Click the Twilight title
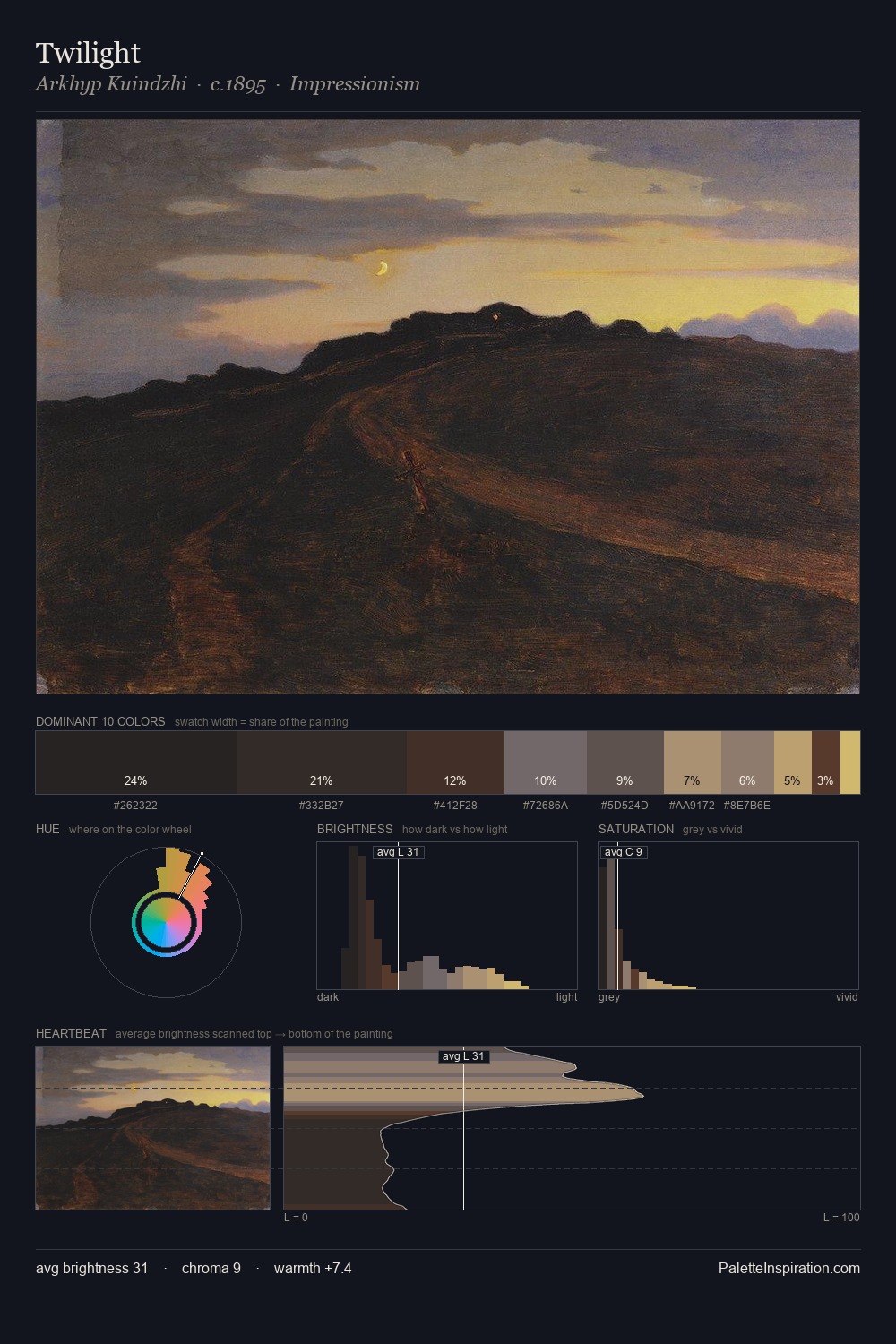This screenshot has width=896, height=1344. 88,53
